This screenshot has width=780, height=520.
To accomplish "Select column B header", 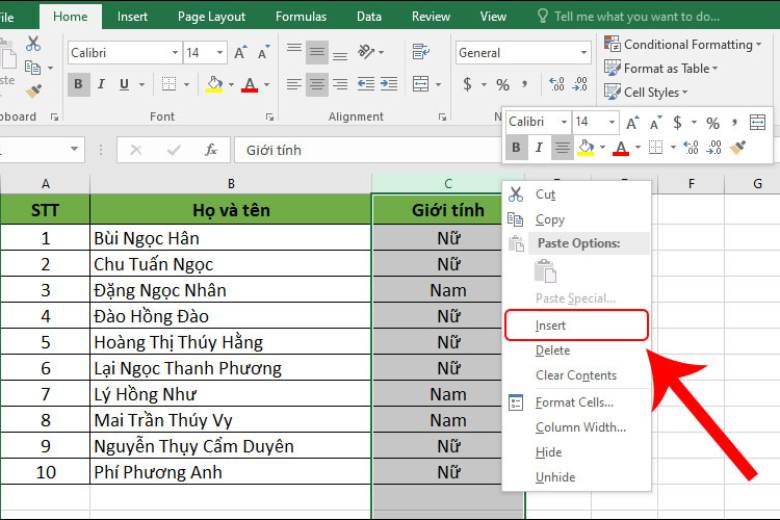I will (x=231, y=184).
